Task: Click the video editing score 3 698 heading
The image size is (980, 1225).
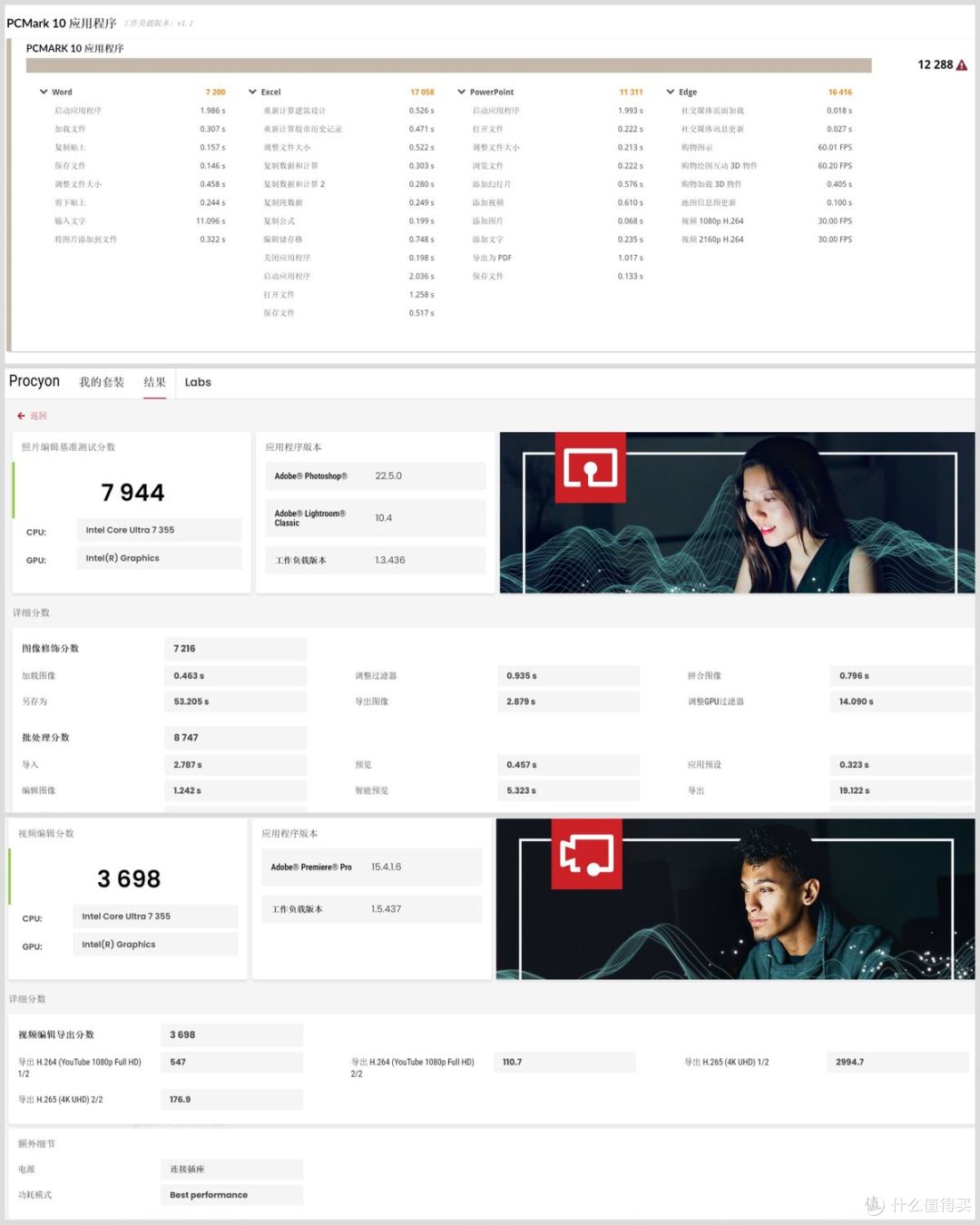Action: coord(129,878)
